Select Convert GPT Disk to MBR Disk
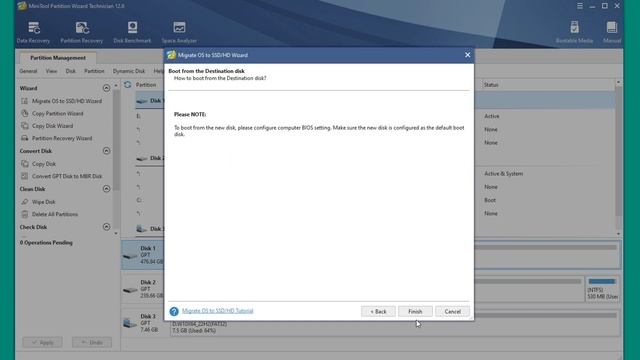Viewport: 640px width, 360px height. point(67,176)
